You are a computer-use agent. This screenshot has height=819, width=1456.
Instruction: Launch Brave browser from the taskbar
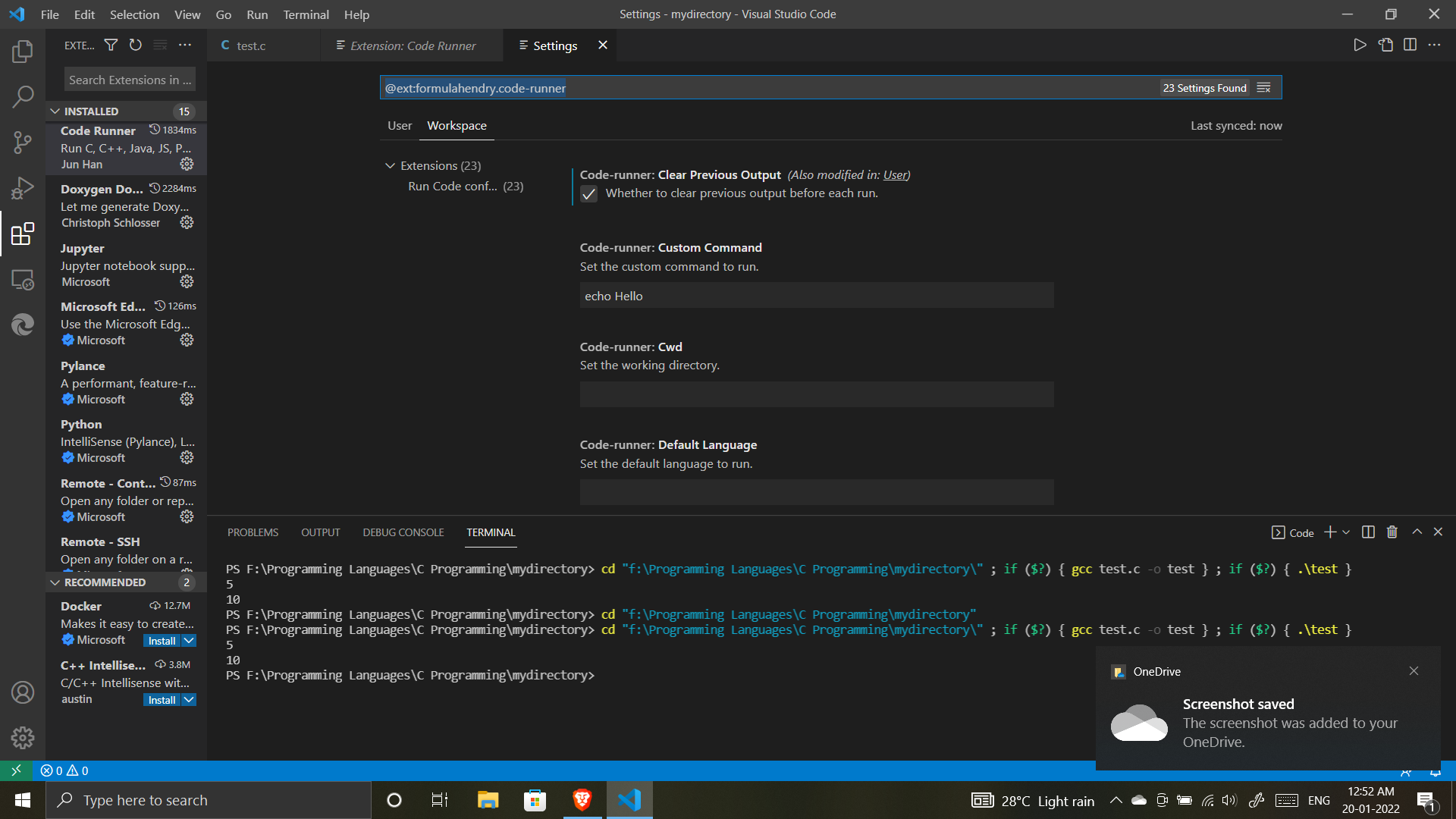tap(582, 800)
